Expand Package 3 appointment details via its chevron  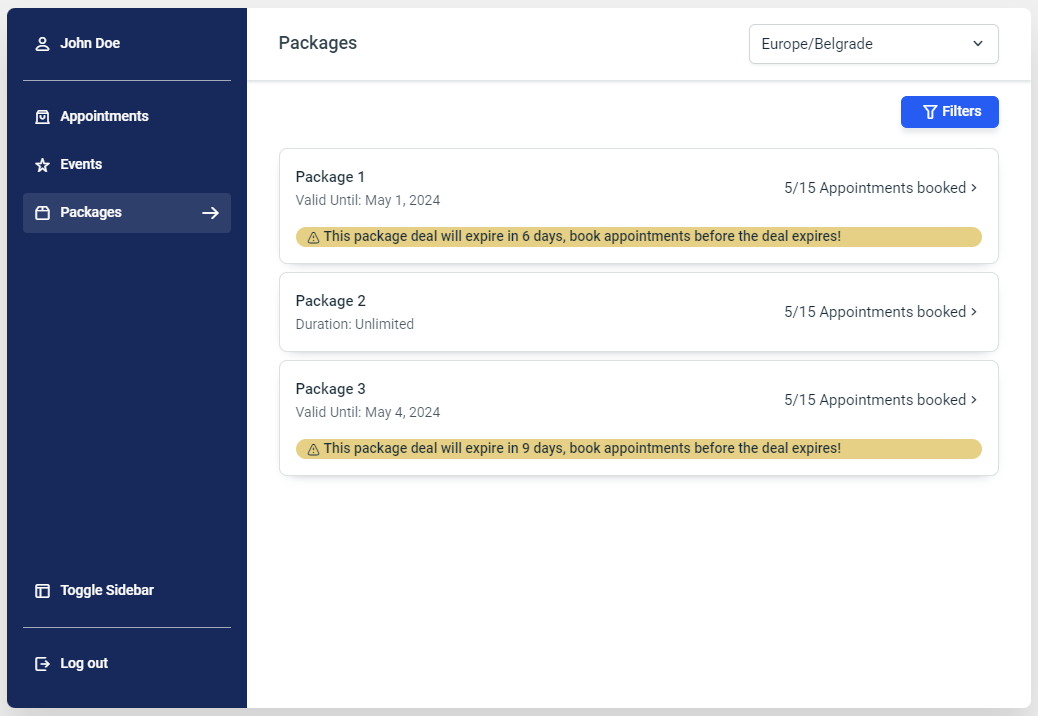point(974,399)
